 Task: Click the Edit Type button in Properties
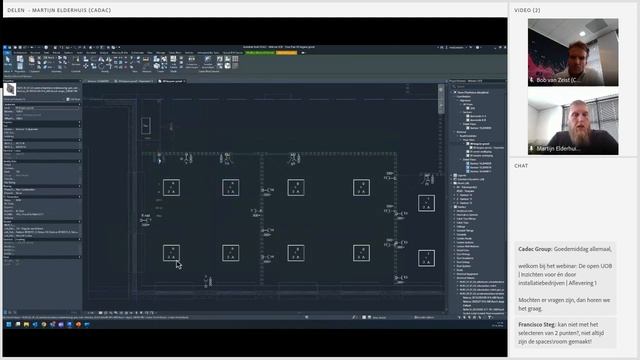[73, 99]
